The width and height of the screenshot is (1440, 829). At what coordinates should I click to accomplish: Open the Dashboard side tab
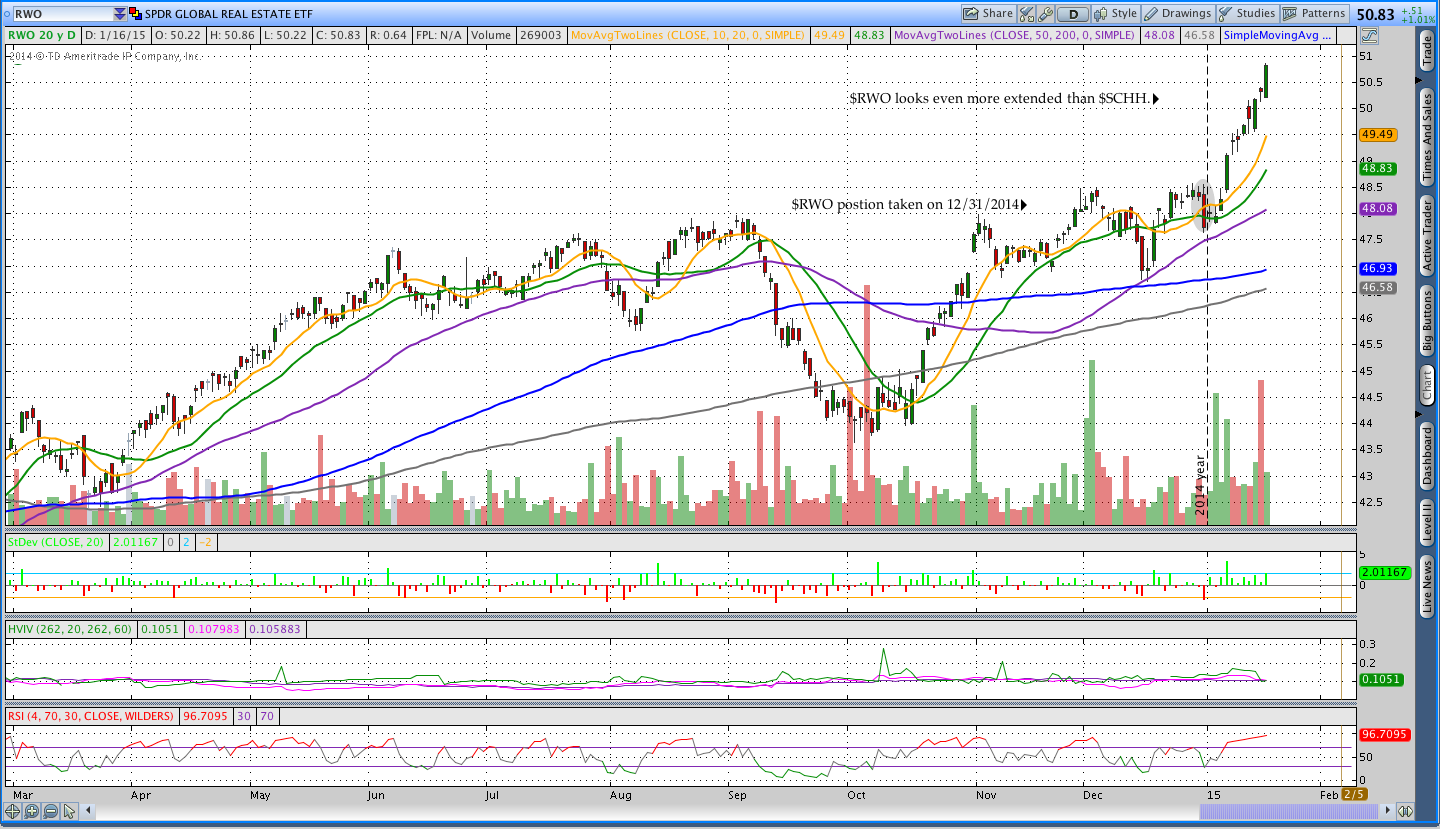point(1427,455)
